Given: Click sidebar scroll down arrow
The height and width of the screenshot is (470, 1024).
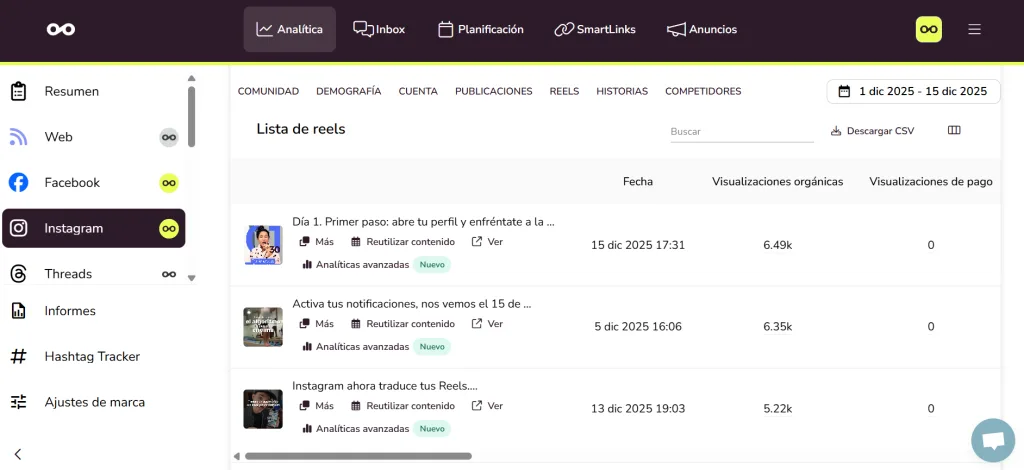Looking at the screenshot, I should click(x=191, y=277).
